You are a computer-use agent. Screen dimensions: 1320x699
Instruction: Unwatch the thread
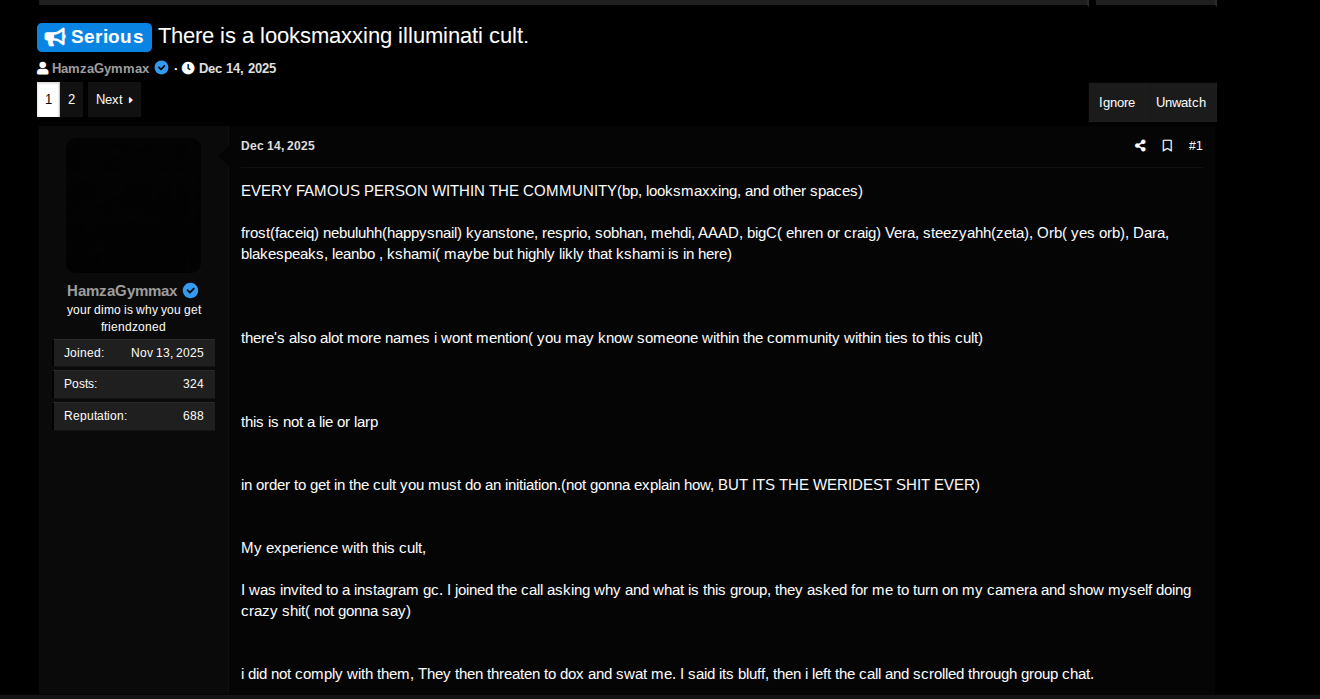coord(1181,102)
